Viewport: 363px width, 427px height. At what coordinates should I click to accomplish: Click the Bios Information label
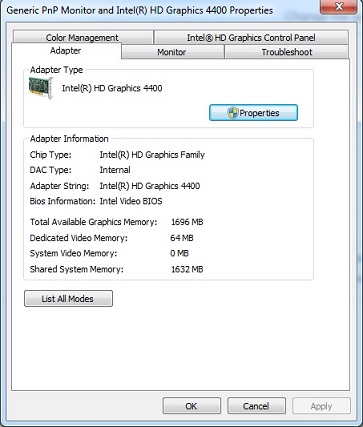(63, 201)
